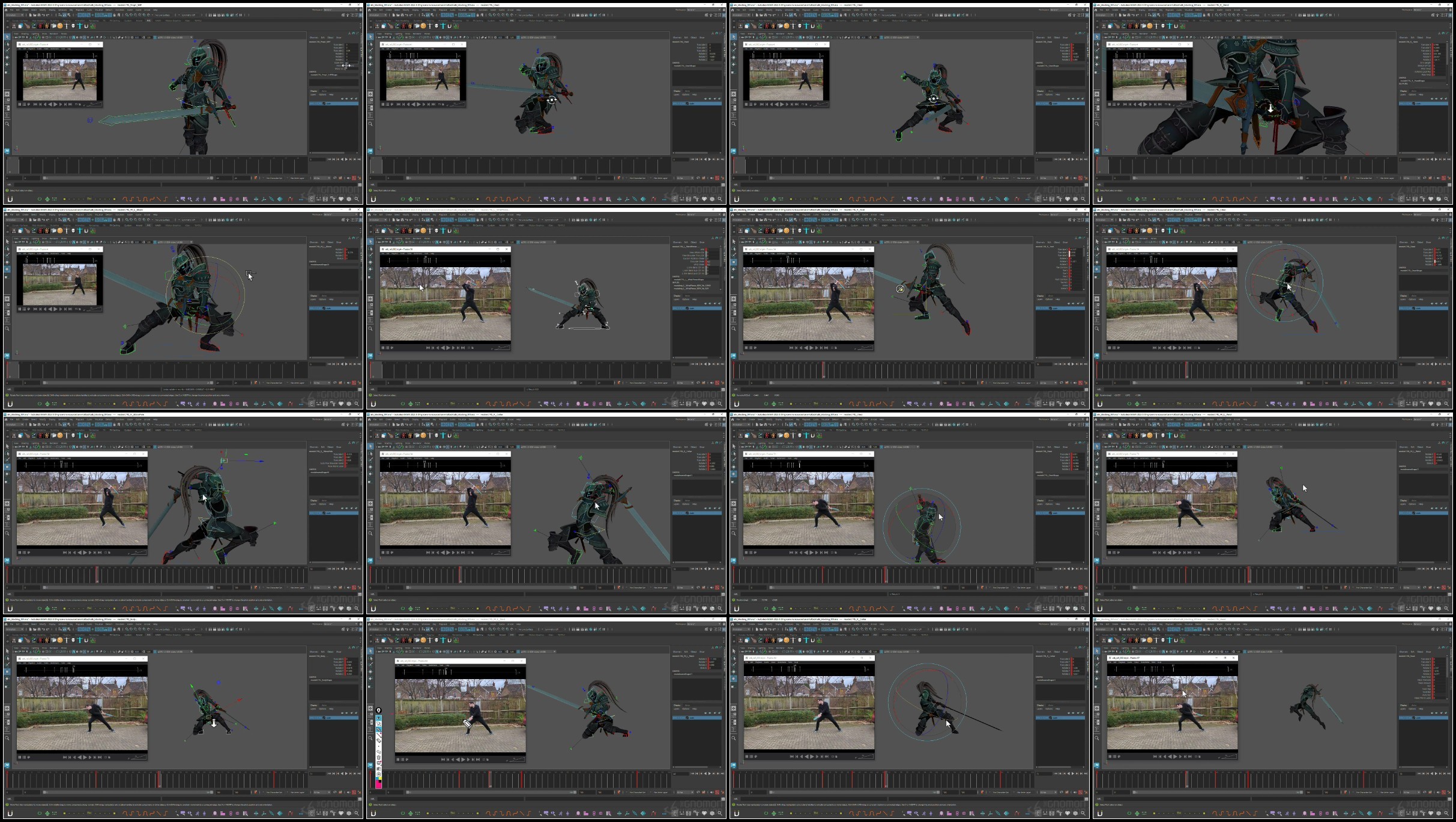Image resolution: width=1456 pixels, height=822 pixels.
Task: Open the fps dropdown in the annotation toolbar screenshot
Action: 685,792
